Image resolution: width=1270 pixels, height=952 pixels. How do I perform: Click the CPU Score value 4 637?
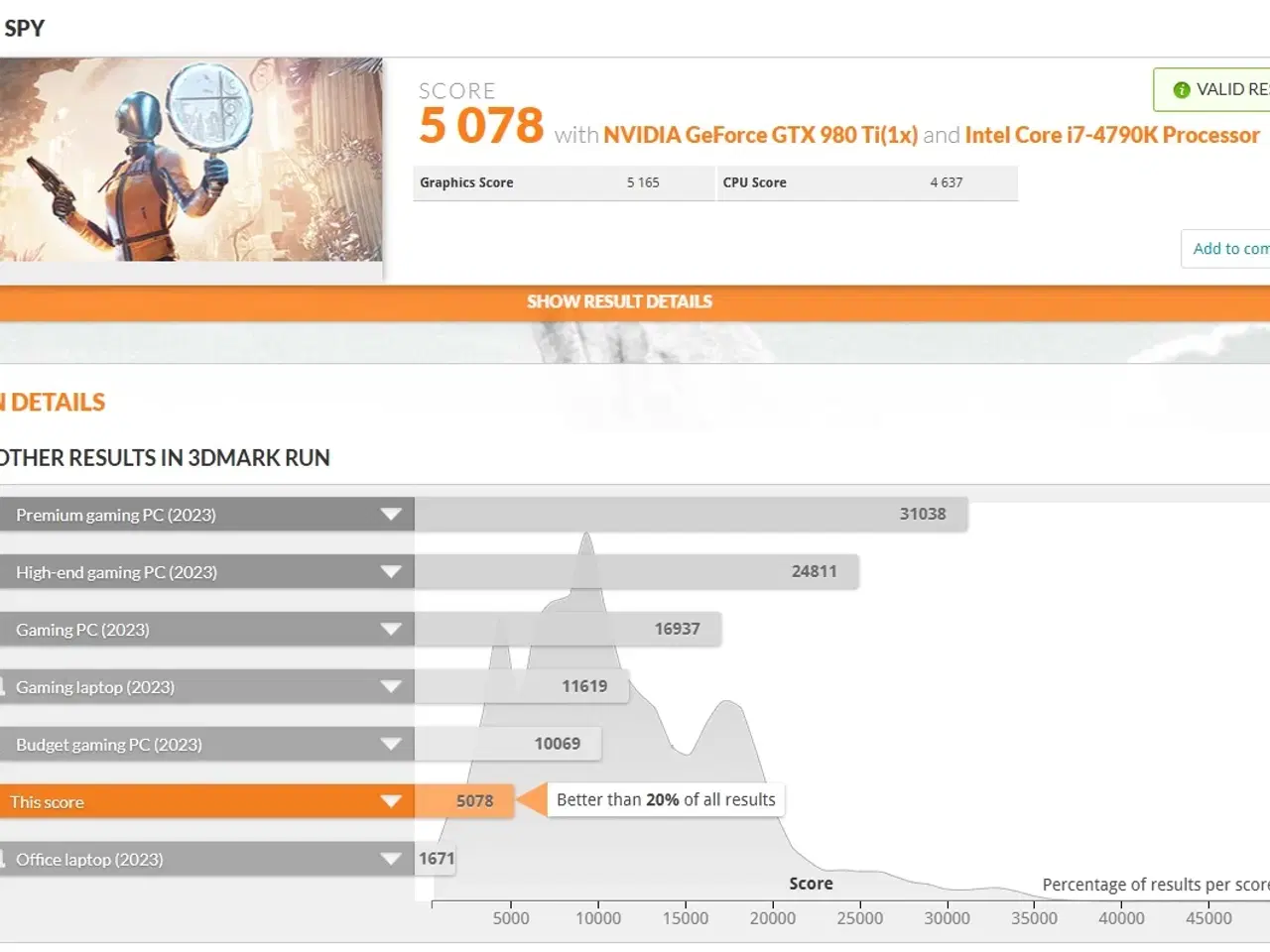(947, 182)
